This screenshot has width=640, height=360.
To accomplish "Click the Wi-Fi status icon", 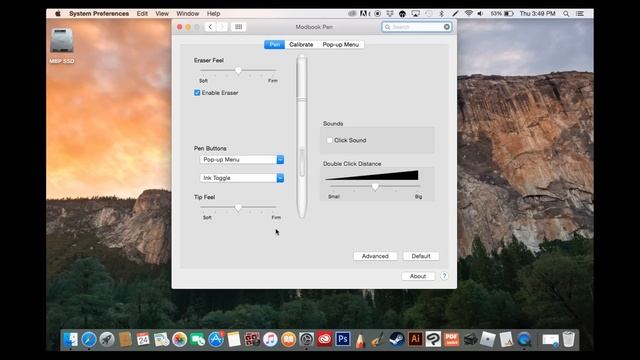I will click(469, 13).
